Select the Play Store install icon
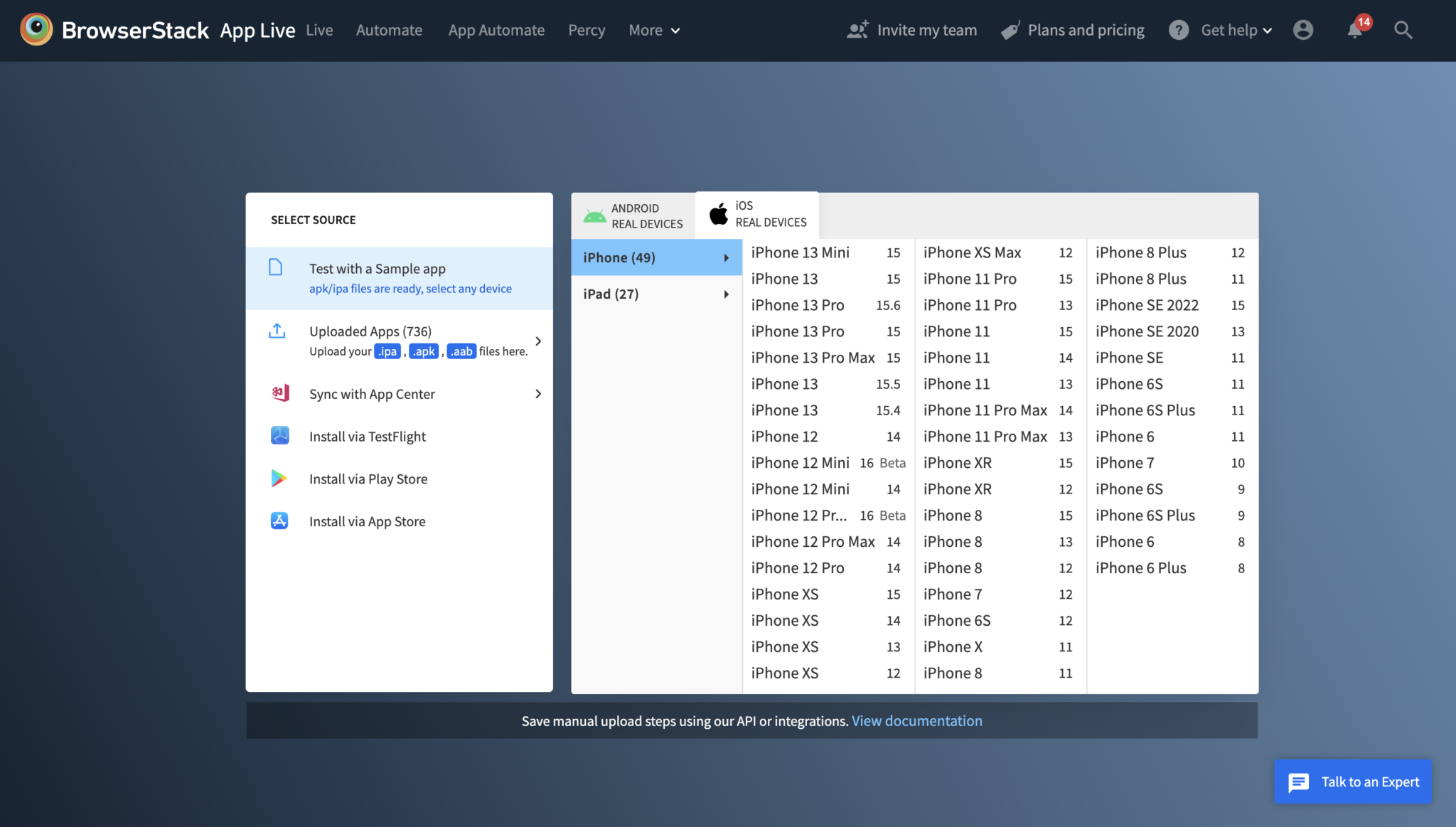This screenshot has width=1456, height=827. [280, 478]
